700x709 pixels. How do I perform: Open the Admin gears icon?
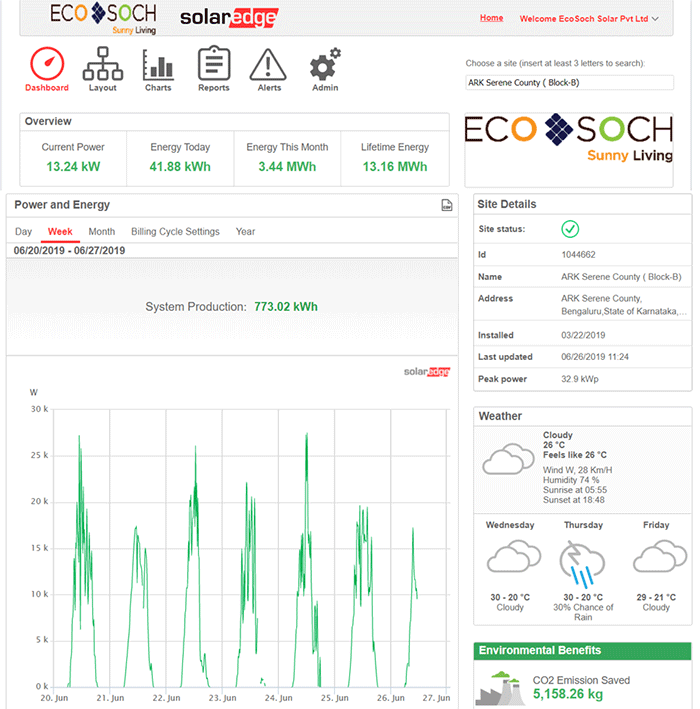pyautogui.click(x=325, y=64)
